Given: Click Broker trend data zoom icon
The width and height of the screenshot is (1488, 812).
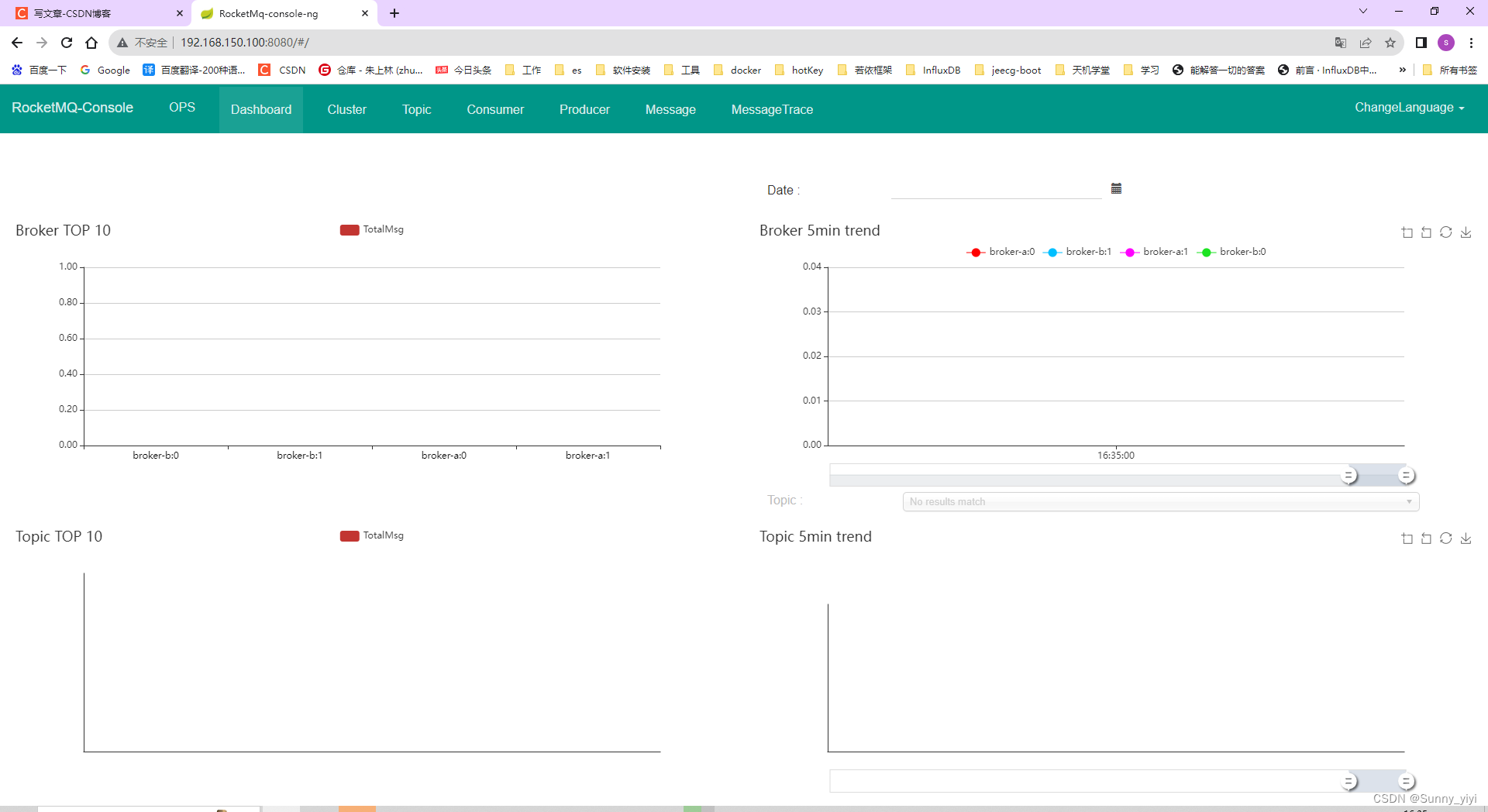Looking at the screenshot, I should point(1407,232).
